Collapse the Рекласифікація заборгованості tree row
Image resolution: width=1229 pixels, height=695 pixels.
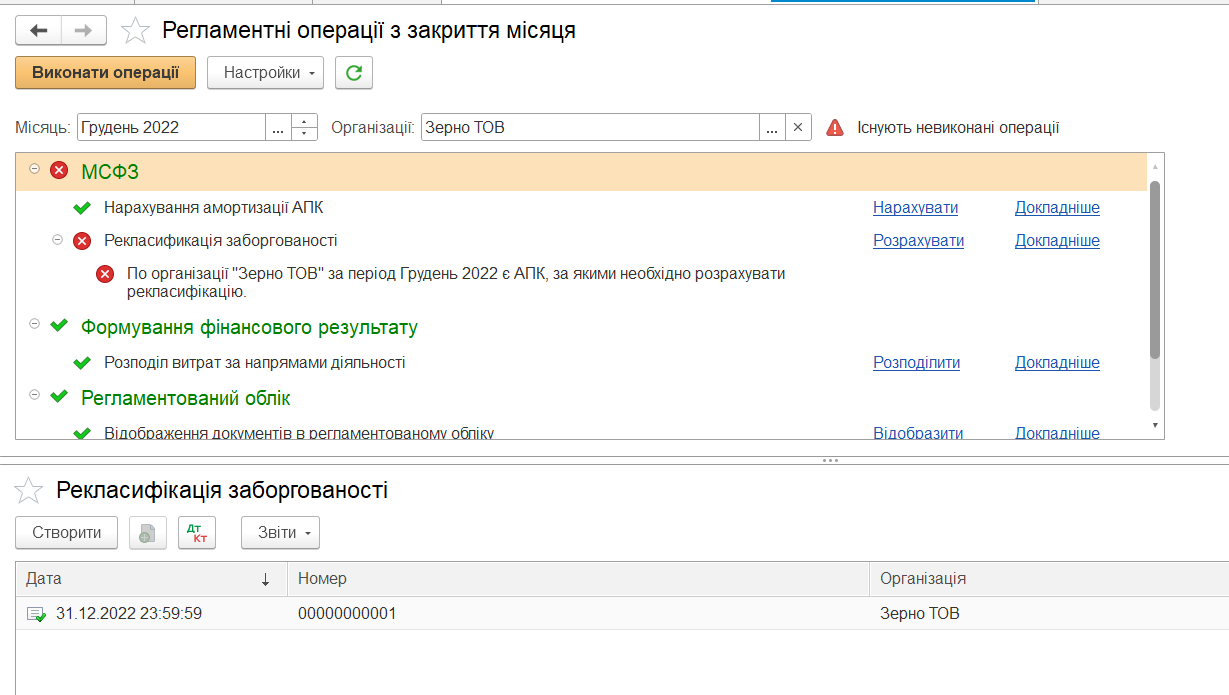[57, 240]
